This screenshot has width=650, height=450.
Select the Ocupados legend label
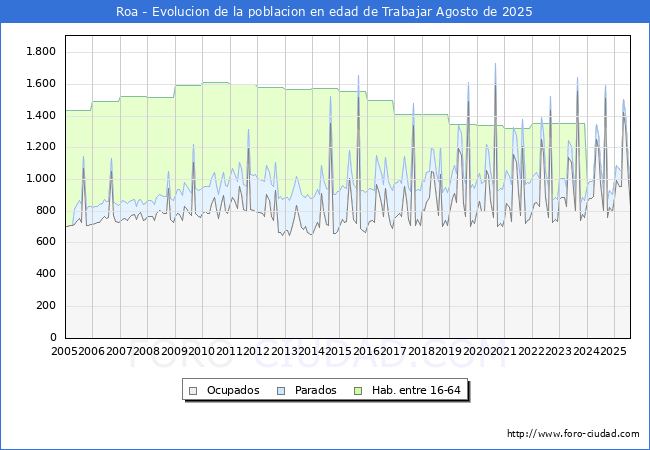(233, 390)
